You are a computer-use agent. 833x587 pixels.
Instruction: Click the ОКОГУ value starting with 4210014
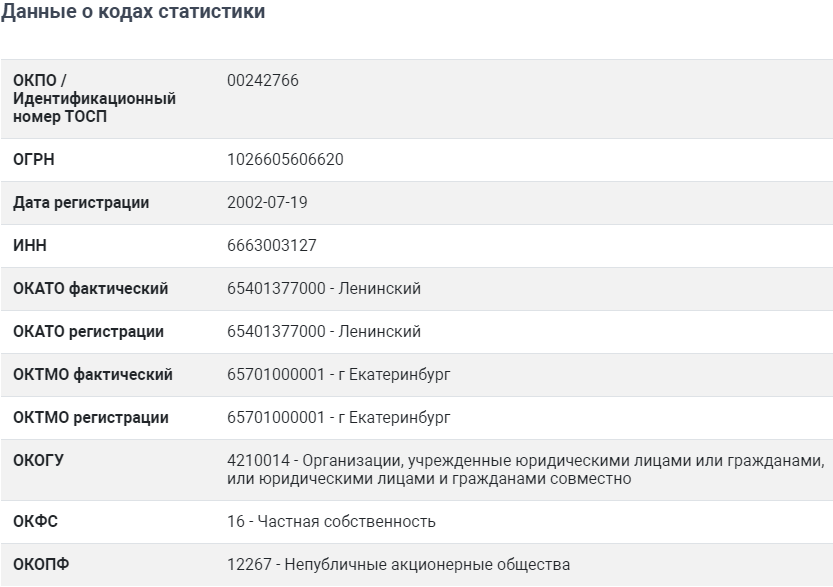[526, 470]
